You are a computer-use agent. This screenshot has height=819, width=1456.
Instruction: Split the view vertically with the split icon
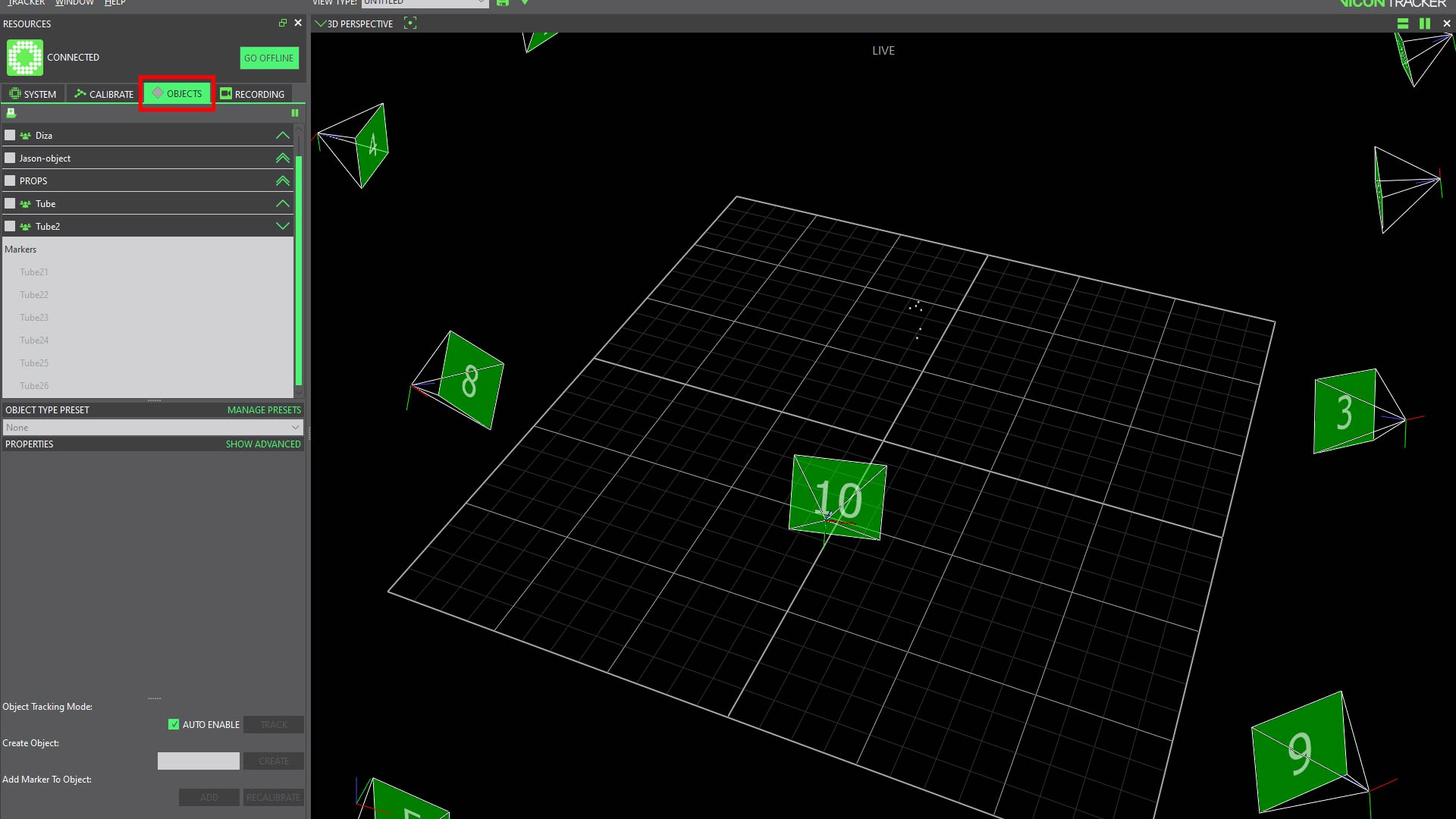coord(1425,24)
